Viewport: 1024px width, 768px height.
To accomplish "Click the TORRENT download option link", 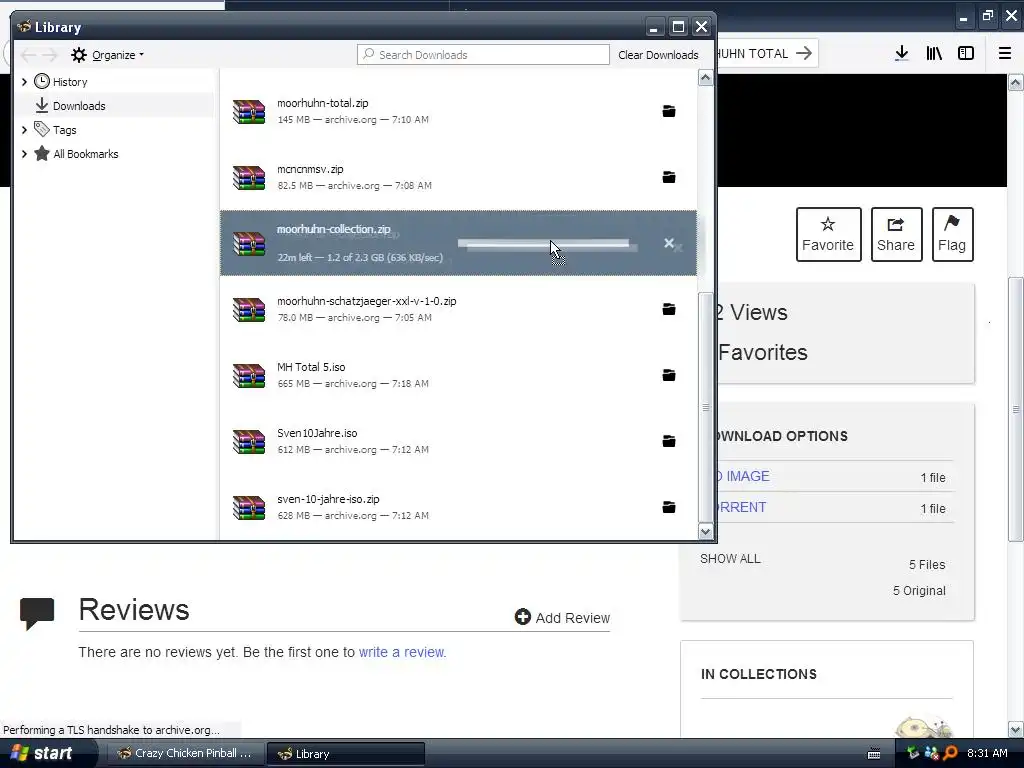I will tap(741, 507).
